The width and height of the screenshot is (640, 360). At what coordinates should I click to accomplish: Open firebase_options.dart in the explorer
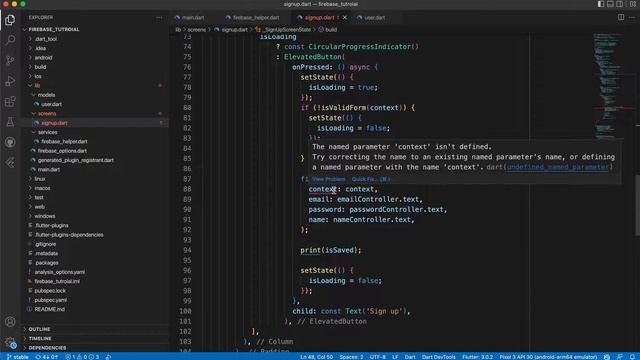(x=62, y=151)
